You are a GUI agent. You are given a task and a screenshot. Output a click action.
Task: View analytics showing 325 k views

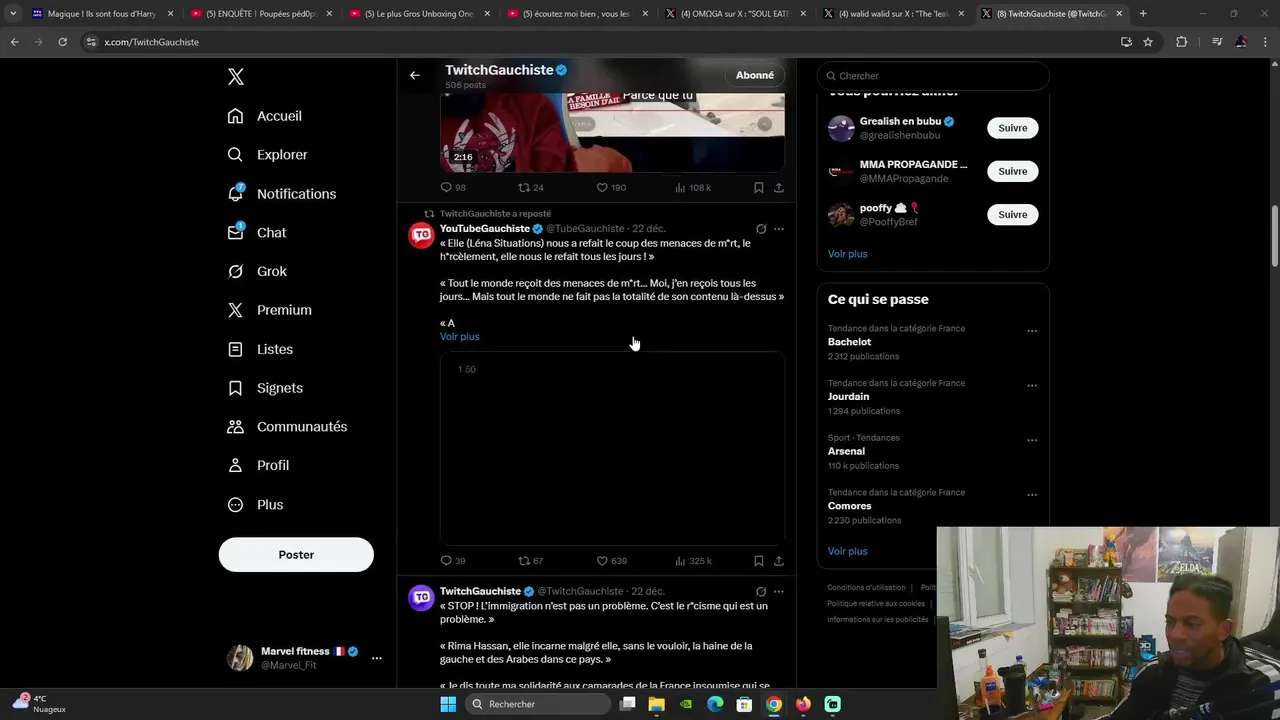pyautogui.click(x=692, y=561)
